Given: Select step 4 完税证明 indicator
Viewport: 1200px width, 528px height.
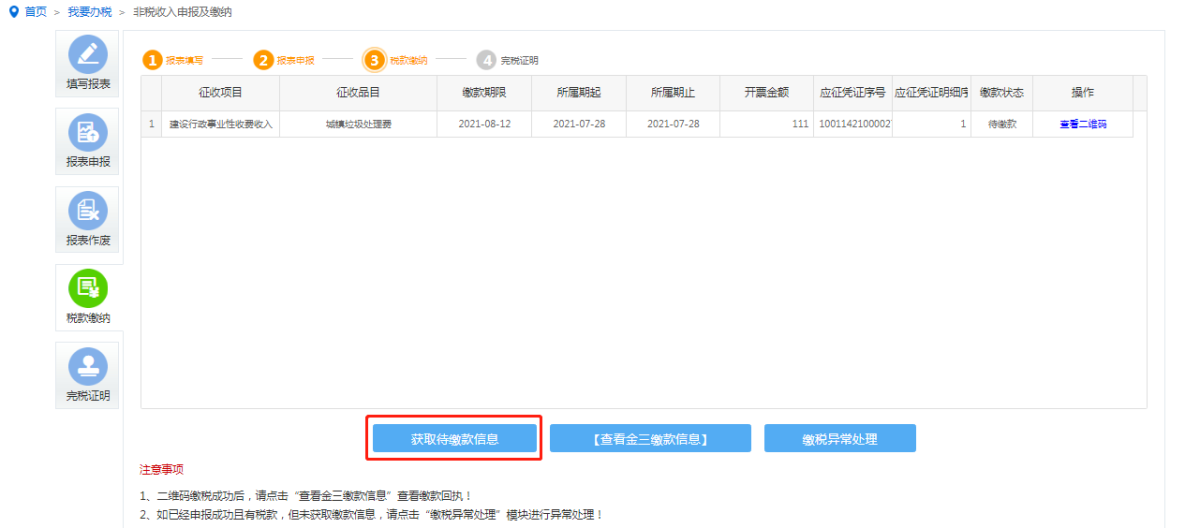Looking at the screenshot, I should click(x=486, y=60).
